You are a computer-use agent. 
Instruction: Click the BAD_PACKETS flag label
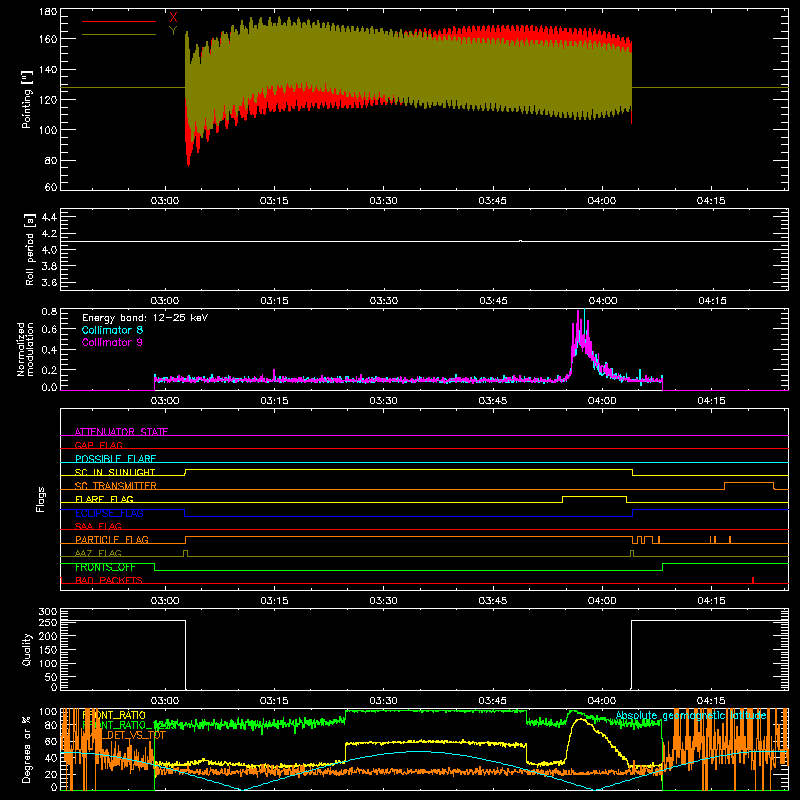pos(109,580)
